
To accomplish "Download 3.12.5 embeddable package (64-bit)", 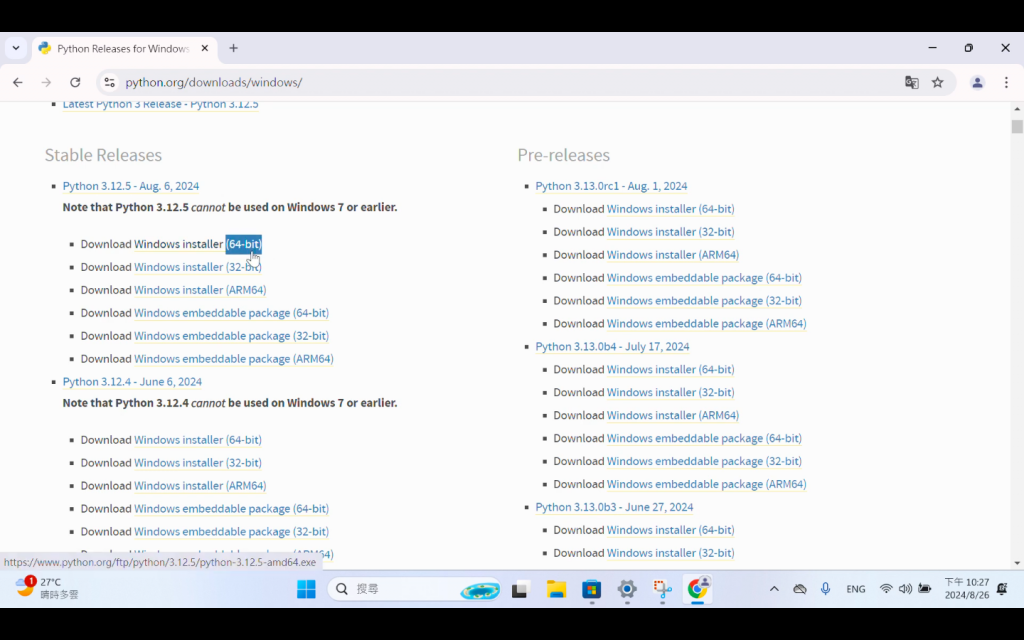I will pyautogui.click(x=231, y=313).
